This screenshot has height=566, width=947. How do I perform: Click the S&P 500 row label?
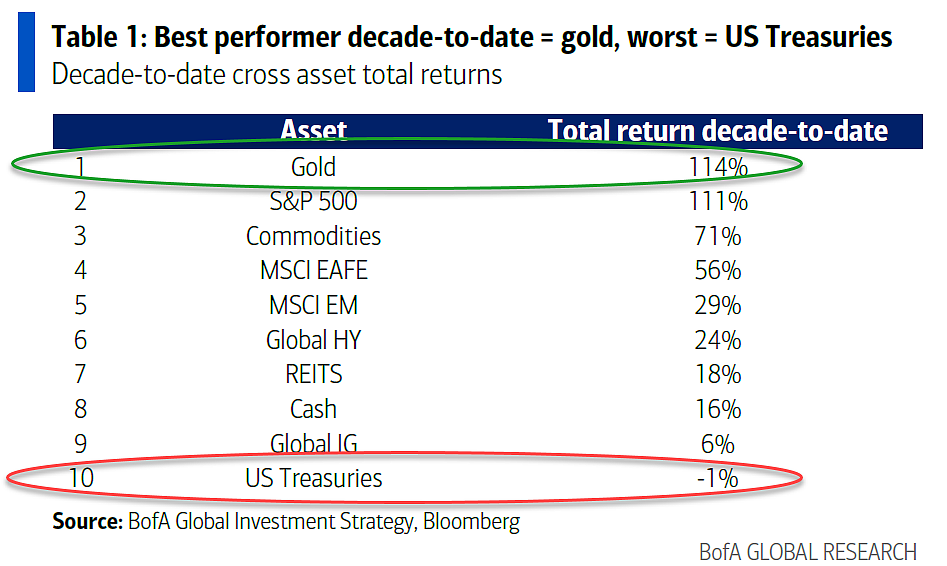pyautogui.click(x=313, y=201)
